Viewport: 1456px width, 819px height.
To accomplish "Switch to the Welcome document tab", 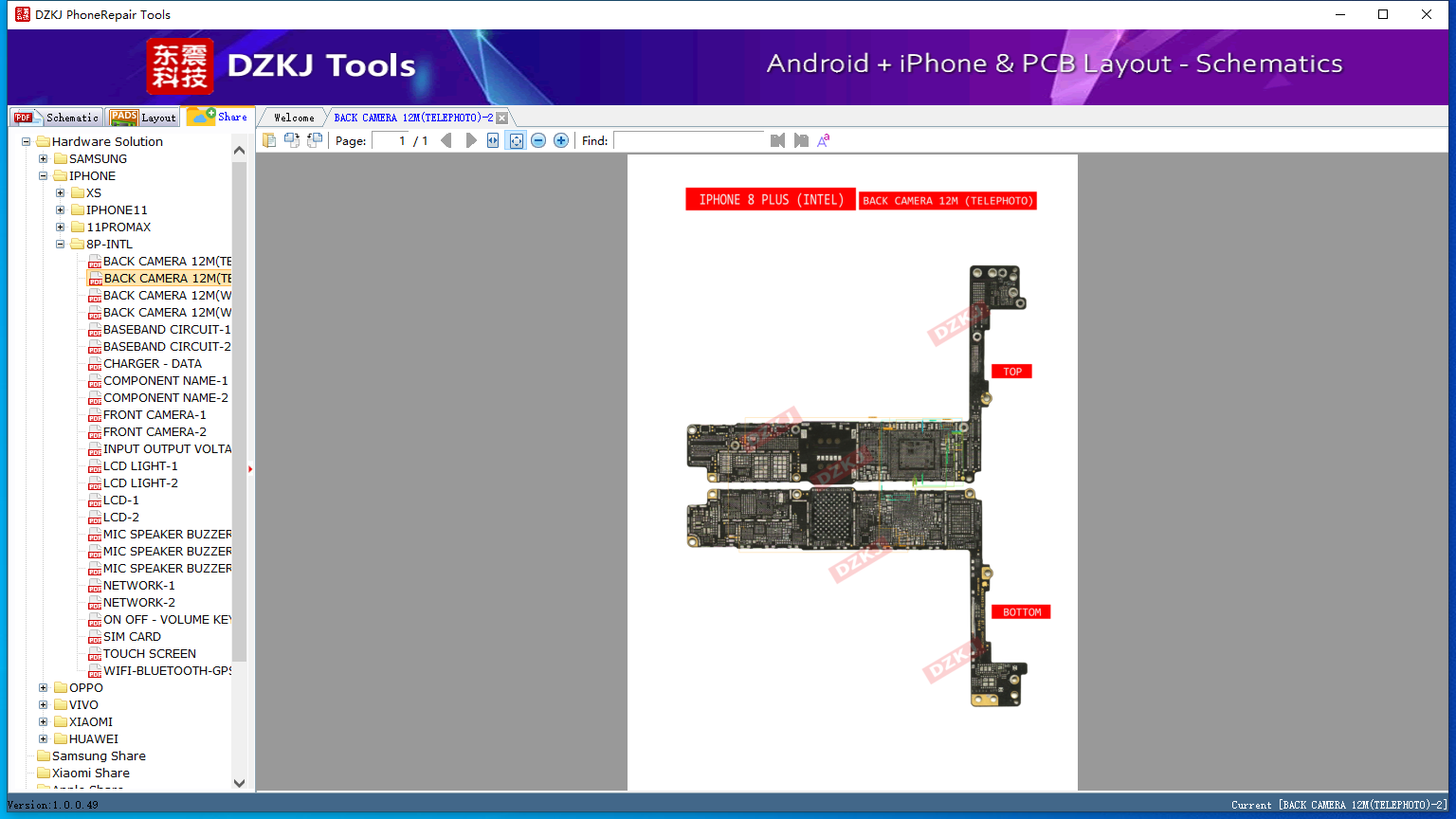I will (294, 118).
